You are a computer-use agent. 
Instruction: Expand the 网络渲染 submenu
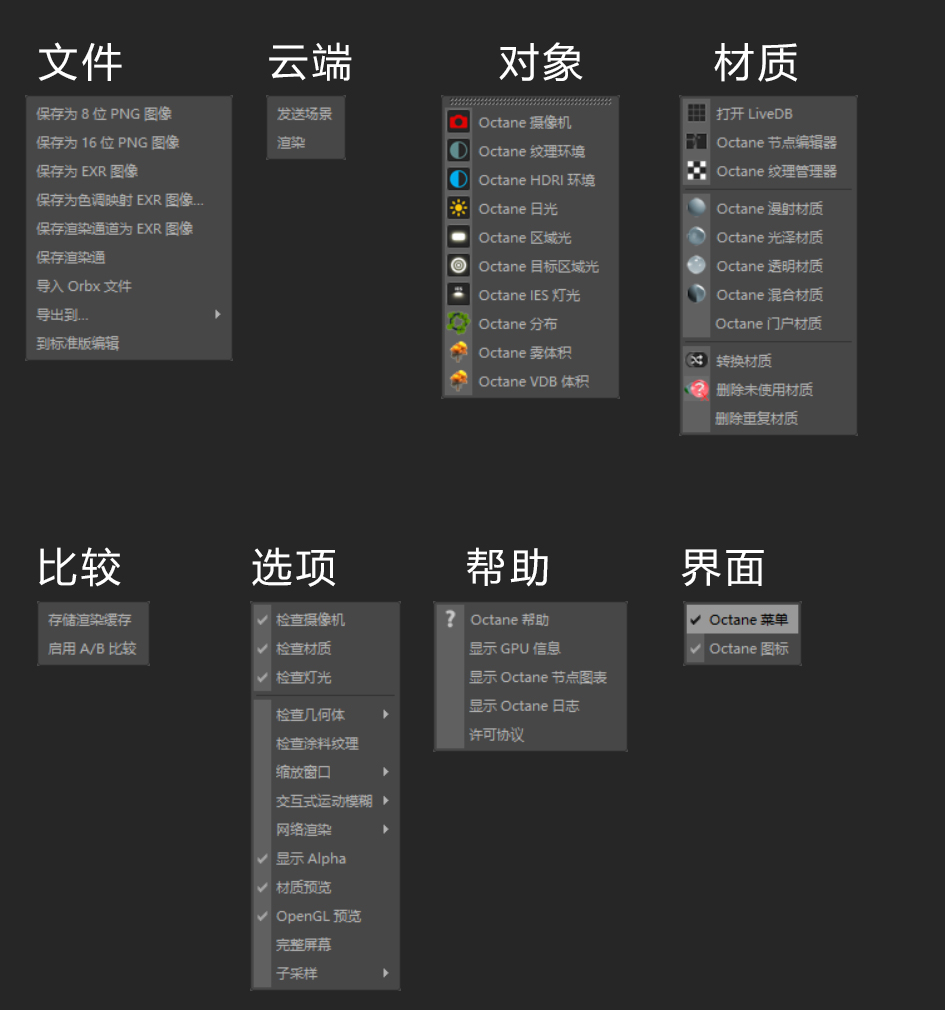pos(325,830)
